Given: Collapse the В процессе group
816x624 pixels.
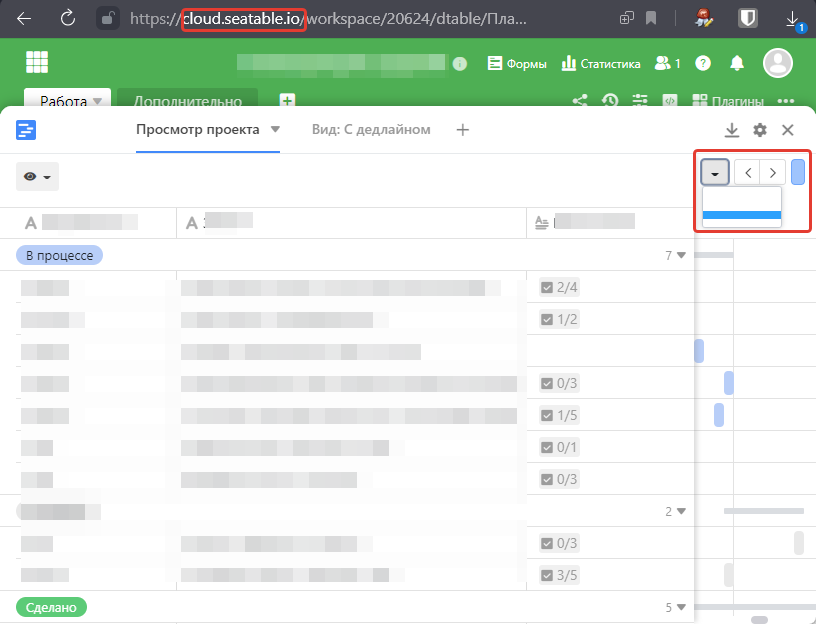Looking at the screenshot, I should pos(681,256).
